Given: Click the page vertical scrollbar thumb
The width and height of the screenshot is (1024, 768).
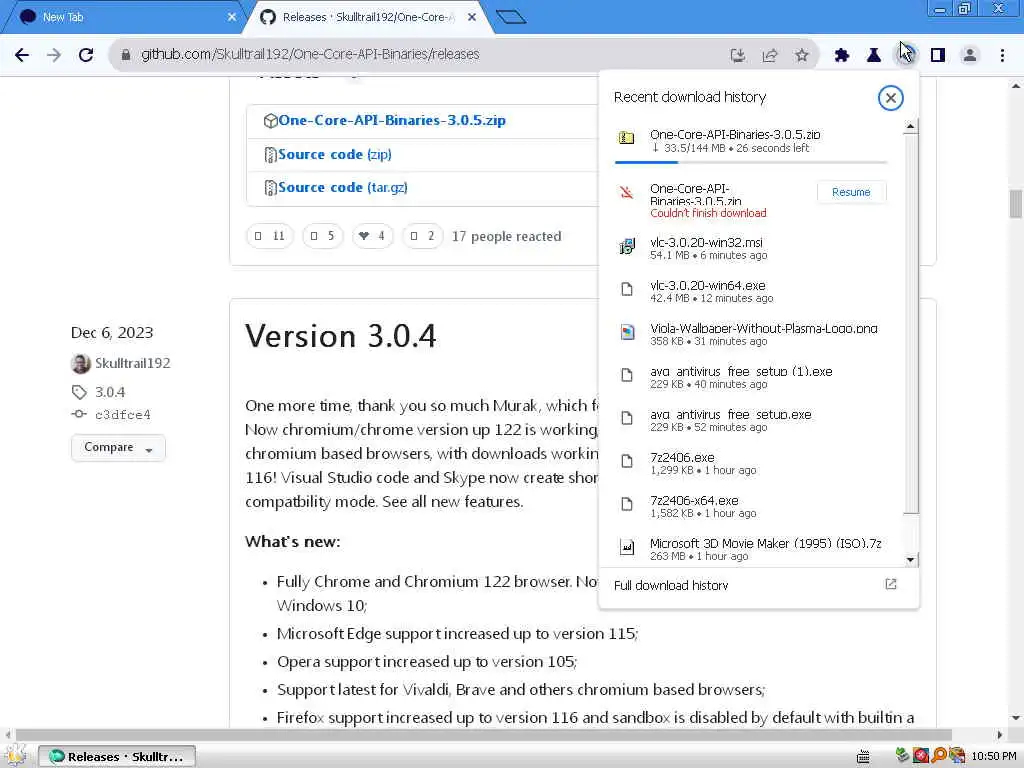Looking at the screenshot, I should 1016,204.
